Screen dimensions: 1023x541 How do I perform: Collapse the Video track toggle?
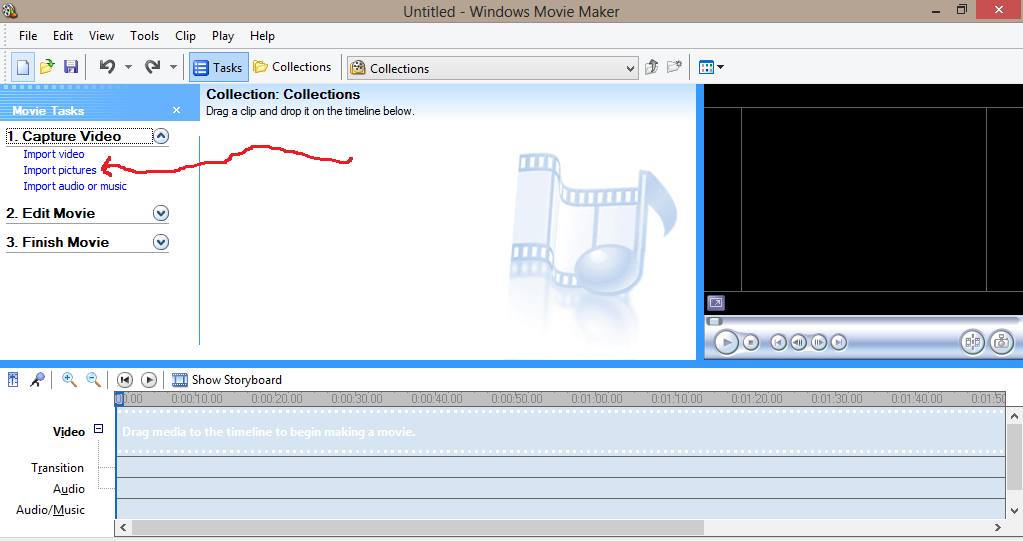coord(99,429)
